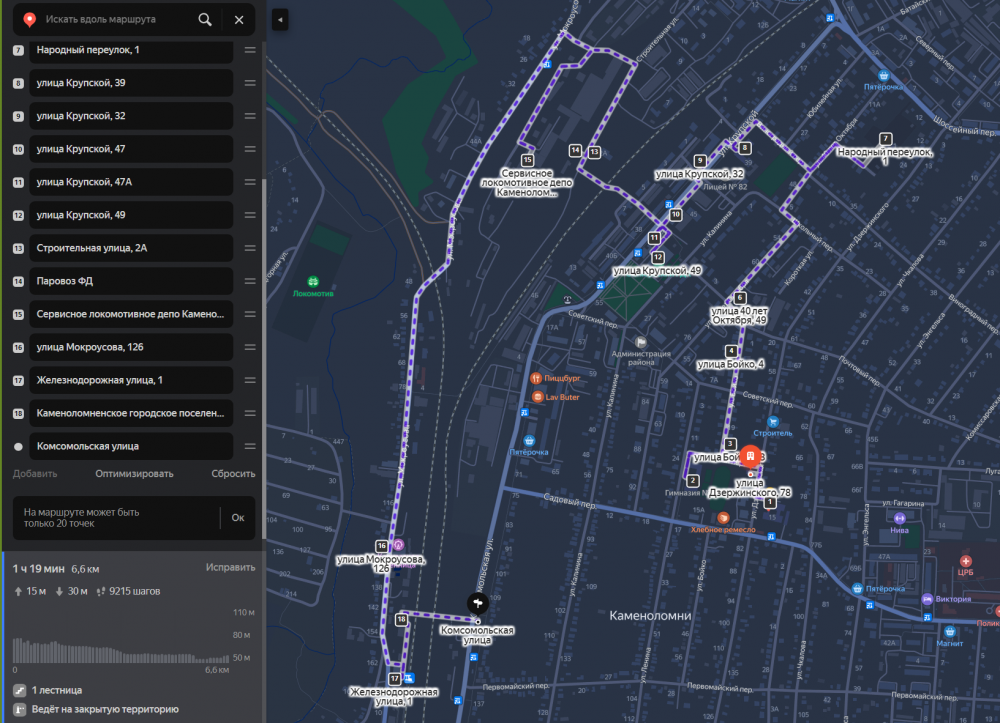Click 'Оптимизировать' to optimize the route
This screenshot has height=723, width=1000.
point(135,474)
